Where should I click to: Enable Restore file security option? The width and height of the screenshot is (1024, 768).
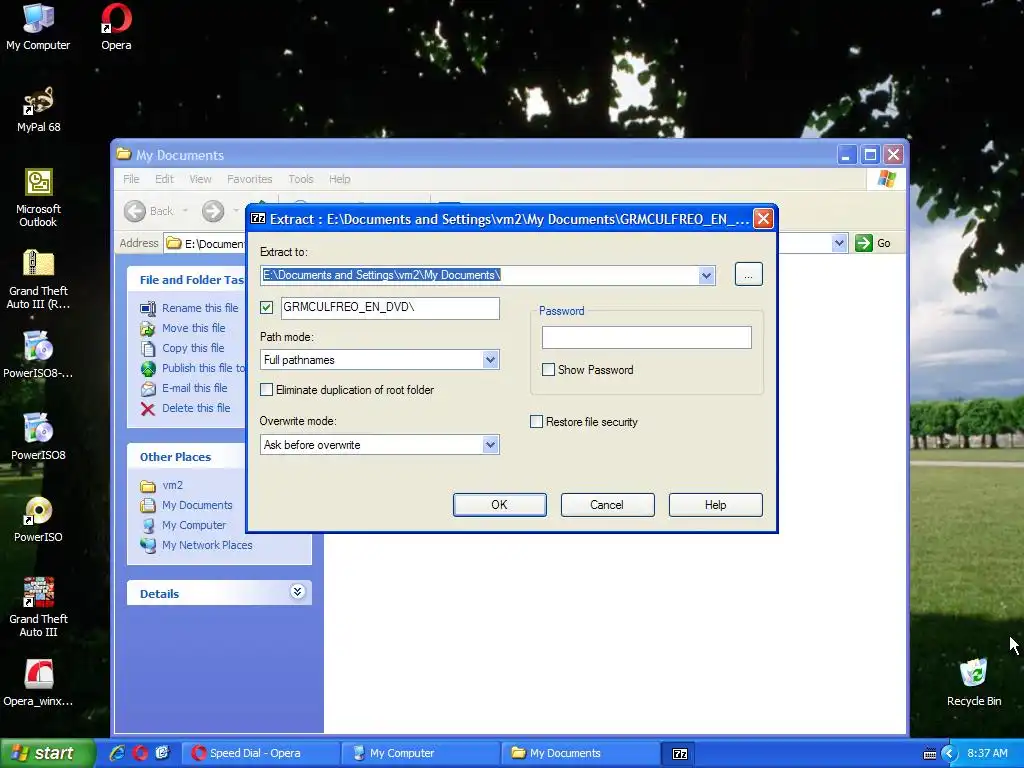[536, 422]
